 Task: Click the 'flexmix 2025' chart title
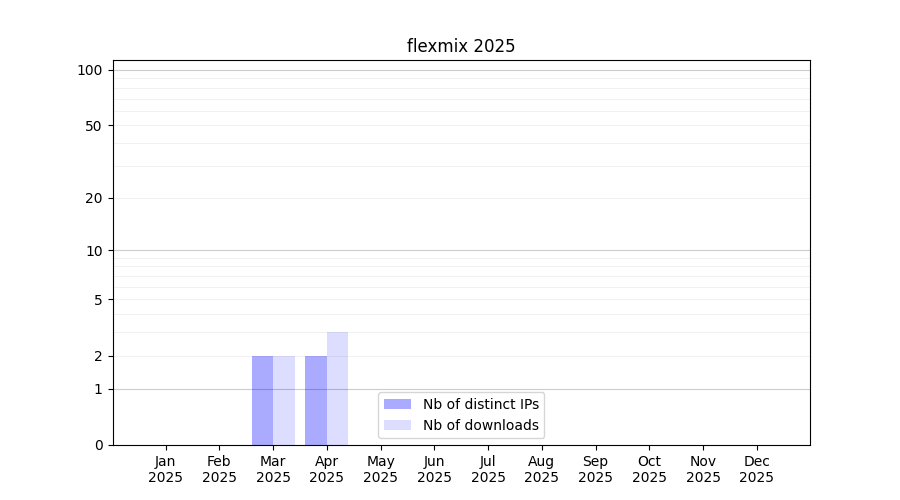point(461,46)
